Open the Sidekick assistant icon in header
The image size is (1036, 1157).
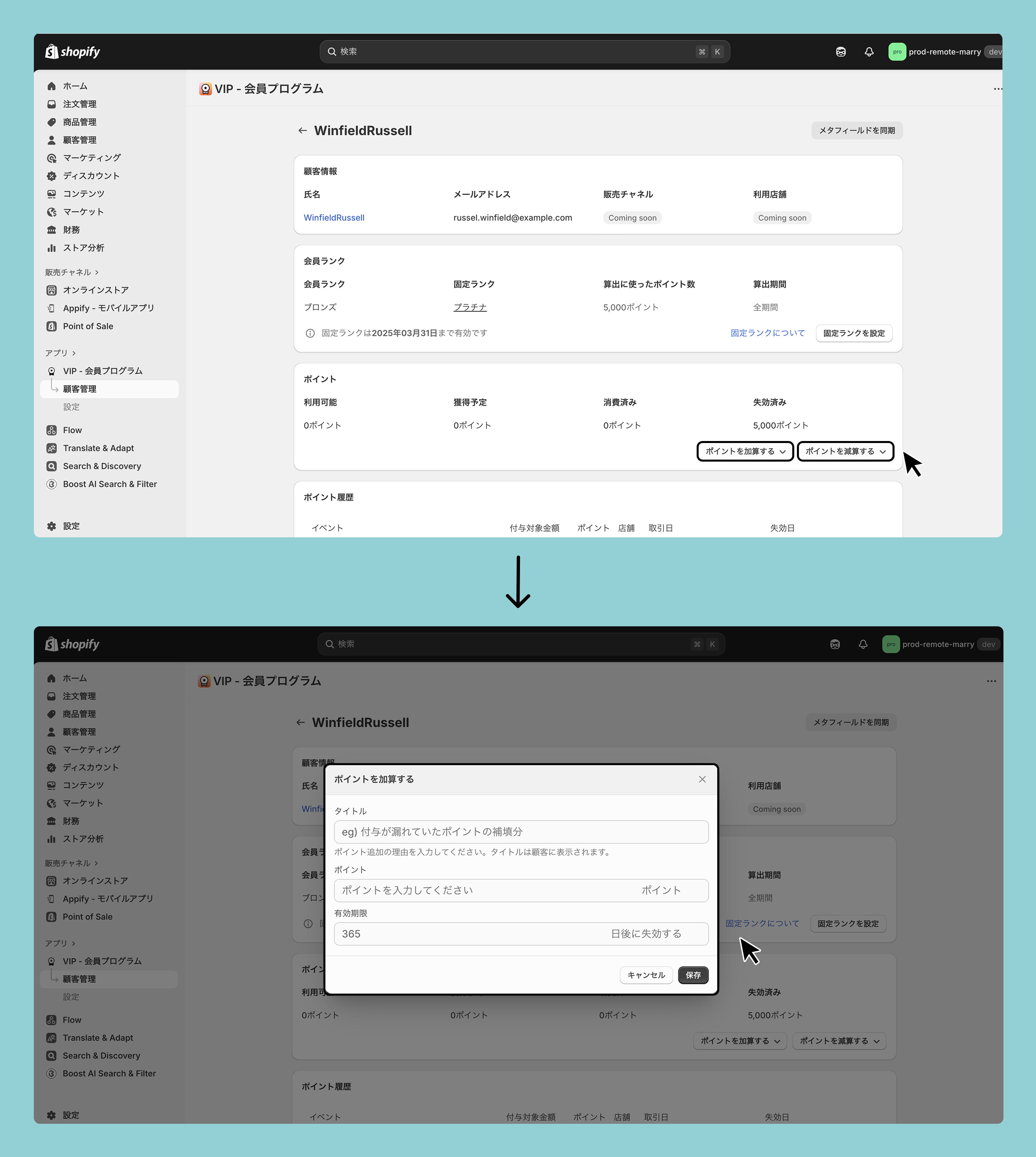pos(841,52)
